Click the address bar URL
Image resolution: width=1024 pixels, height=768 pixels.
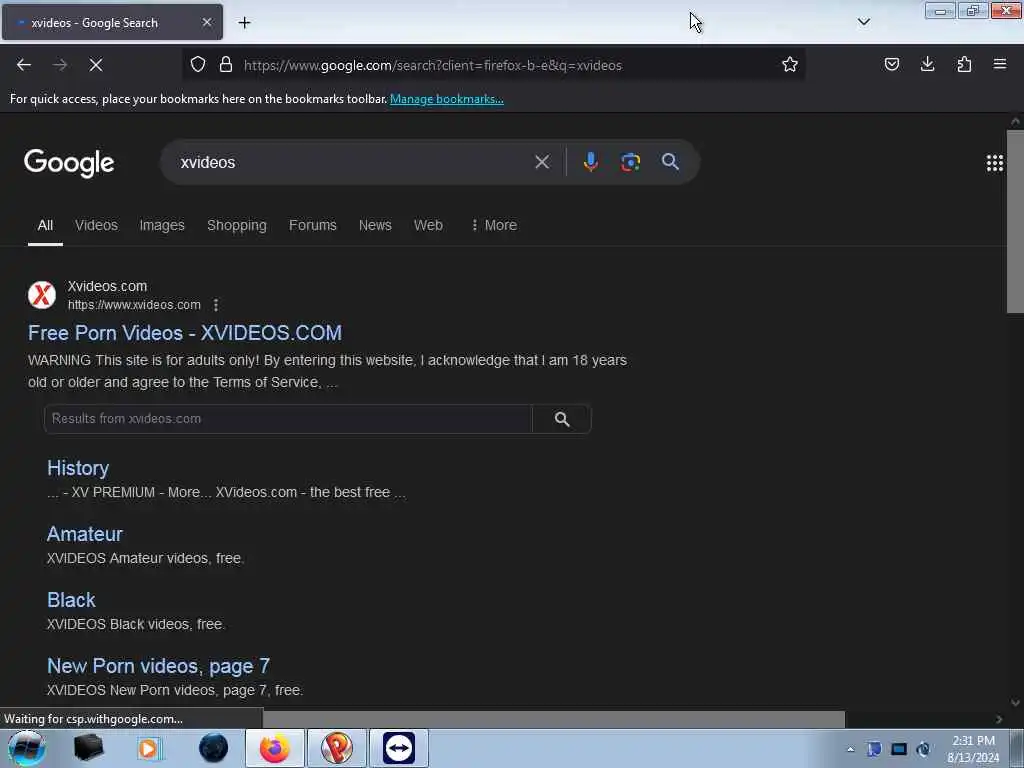432,65
